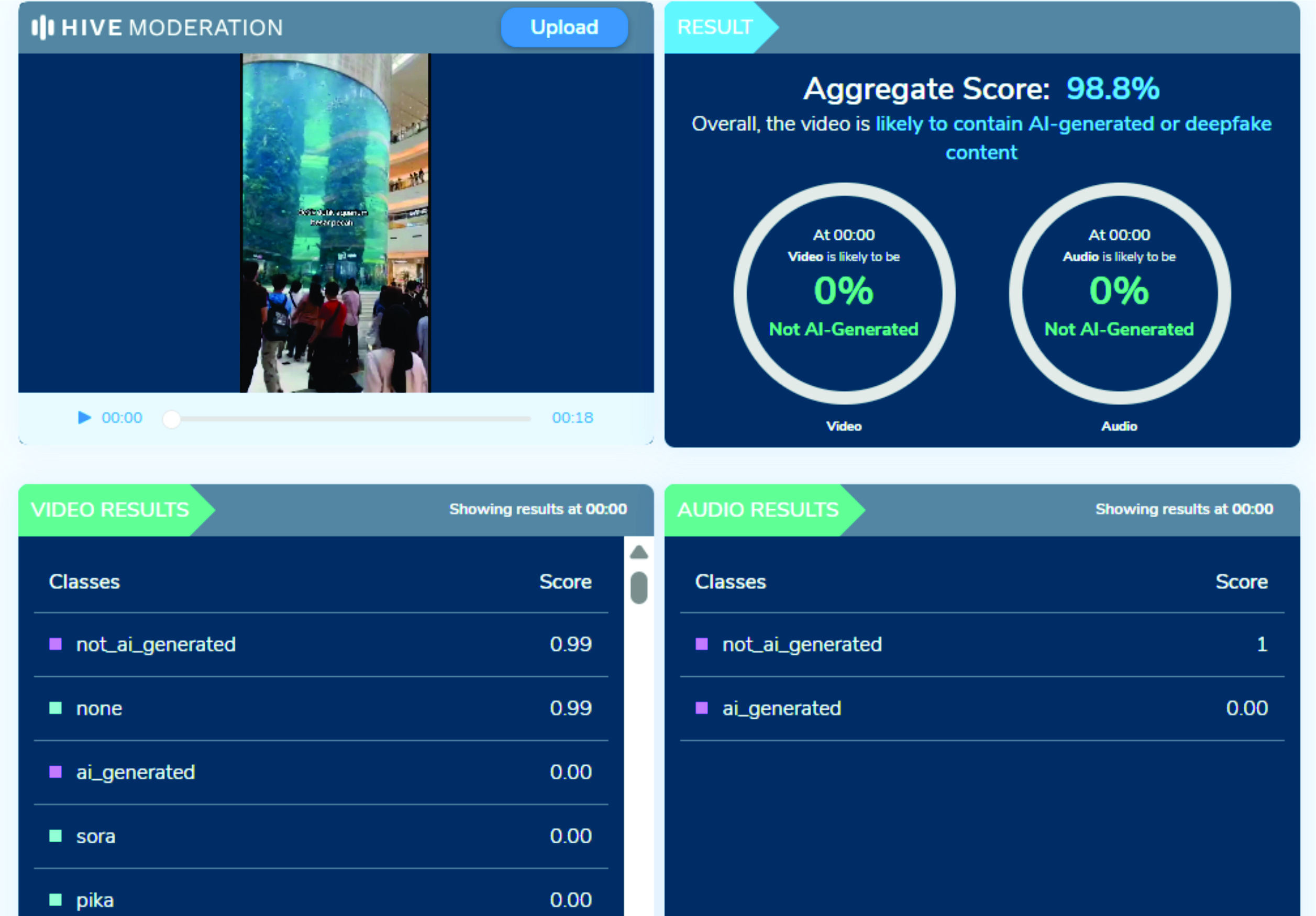Click the Video Results scrollbar thumb
Image resolution: width=1316 pixels, height=916 pixels.
[x=638, y=587]
